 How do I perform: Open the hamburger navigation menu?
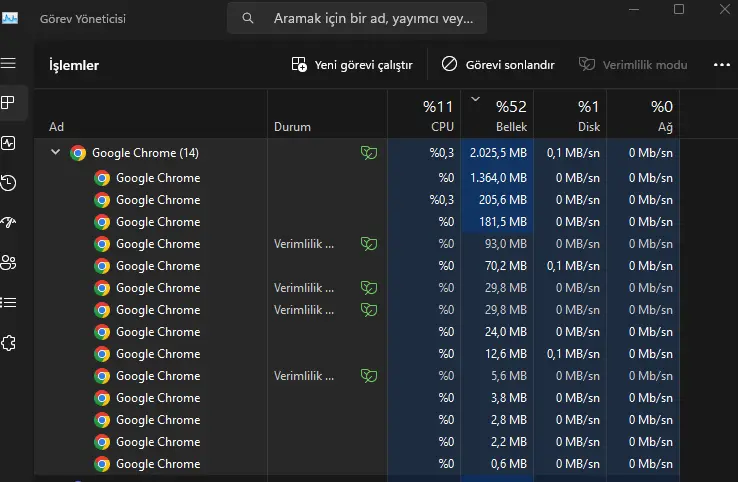coord(8,63)
